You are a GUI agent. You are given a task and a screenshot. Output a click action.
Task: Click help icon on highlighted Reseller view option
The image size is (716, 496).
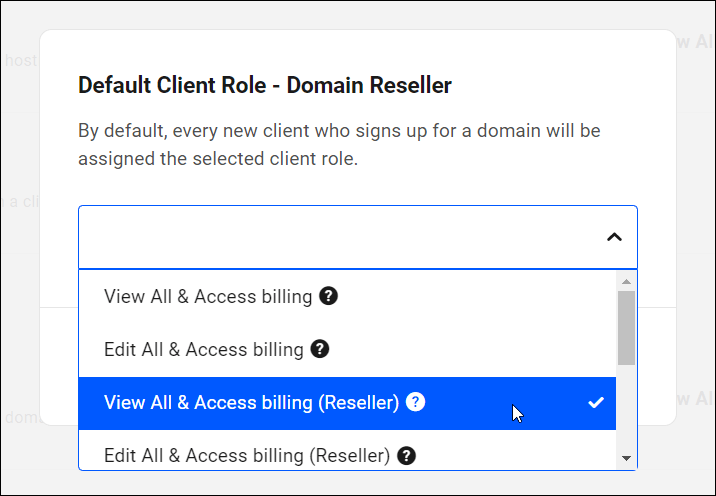416,402
